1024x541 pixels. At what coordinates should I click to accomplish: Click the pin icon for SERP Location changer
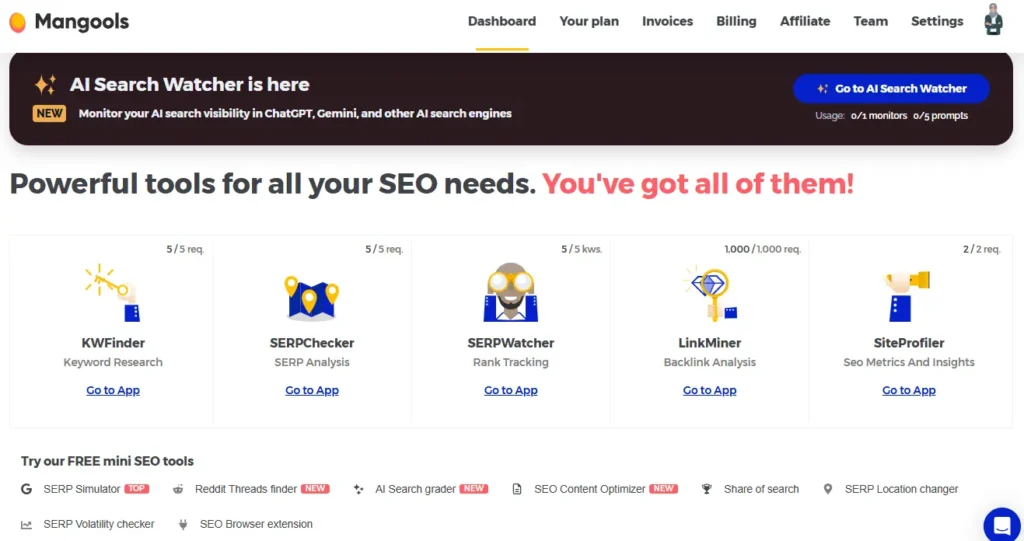click(827, 489)
